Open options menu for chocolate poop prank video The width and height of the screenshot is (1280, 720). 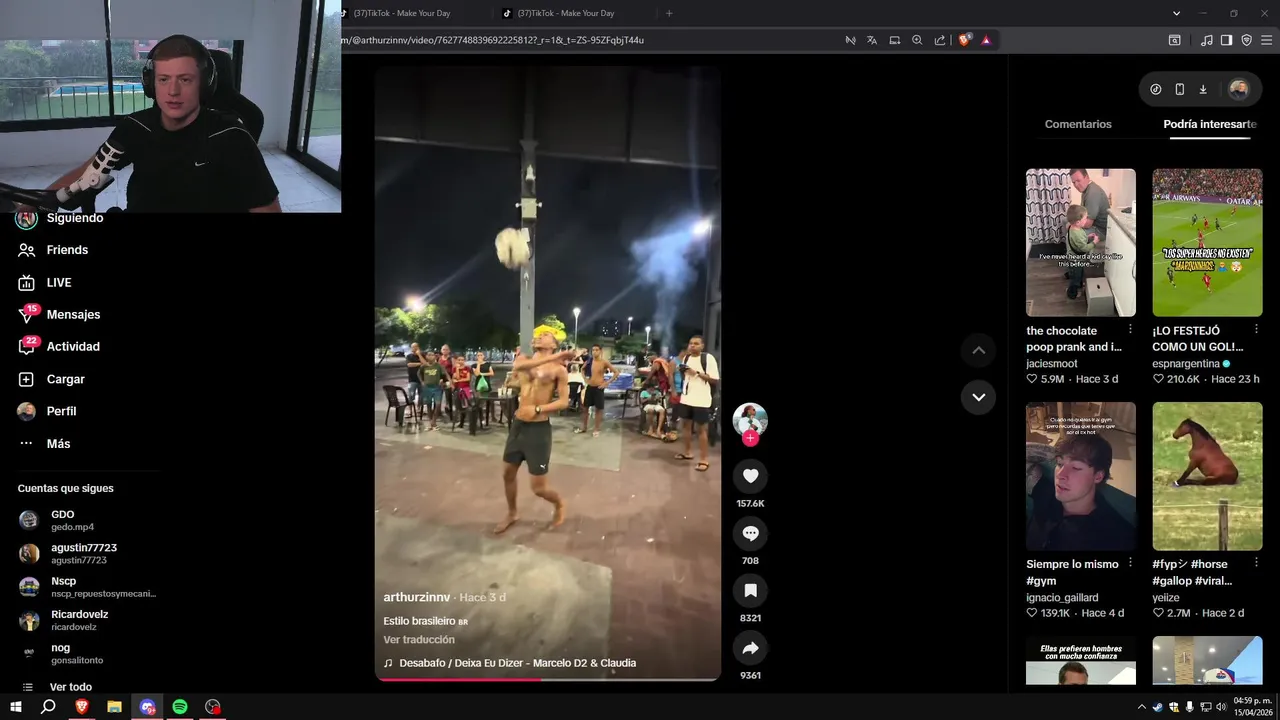click(1130, 329)
